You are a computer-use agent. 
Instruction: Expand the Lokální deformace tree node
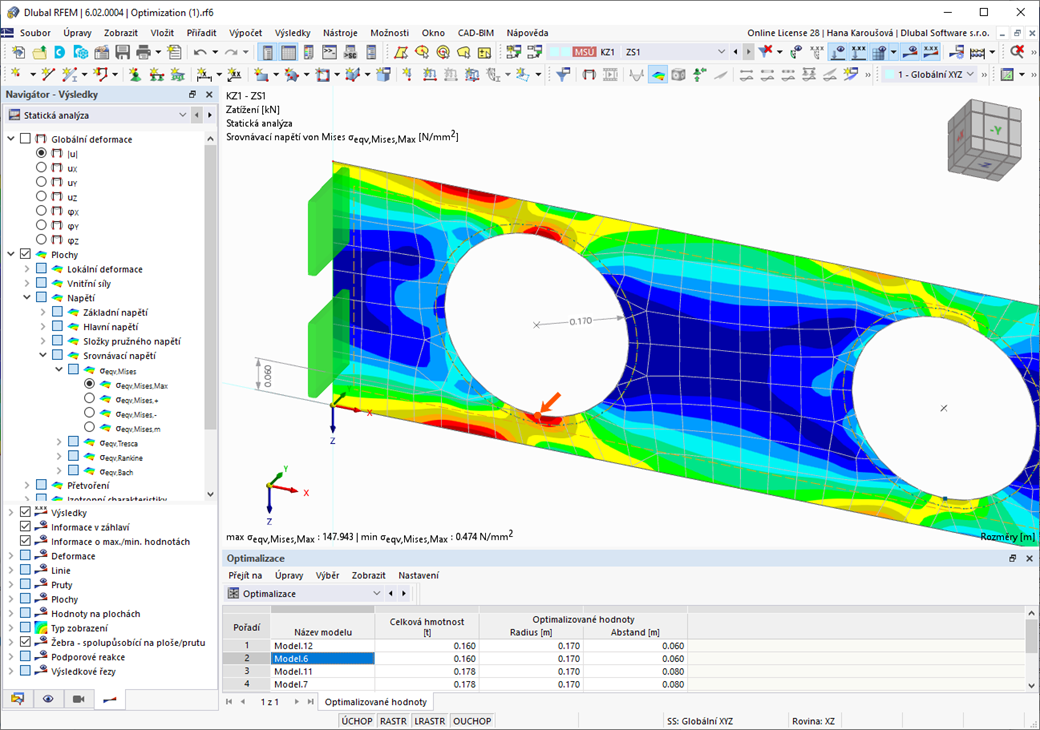pos(27,269)
